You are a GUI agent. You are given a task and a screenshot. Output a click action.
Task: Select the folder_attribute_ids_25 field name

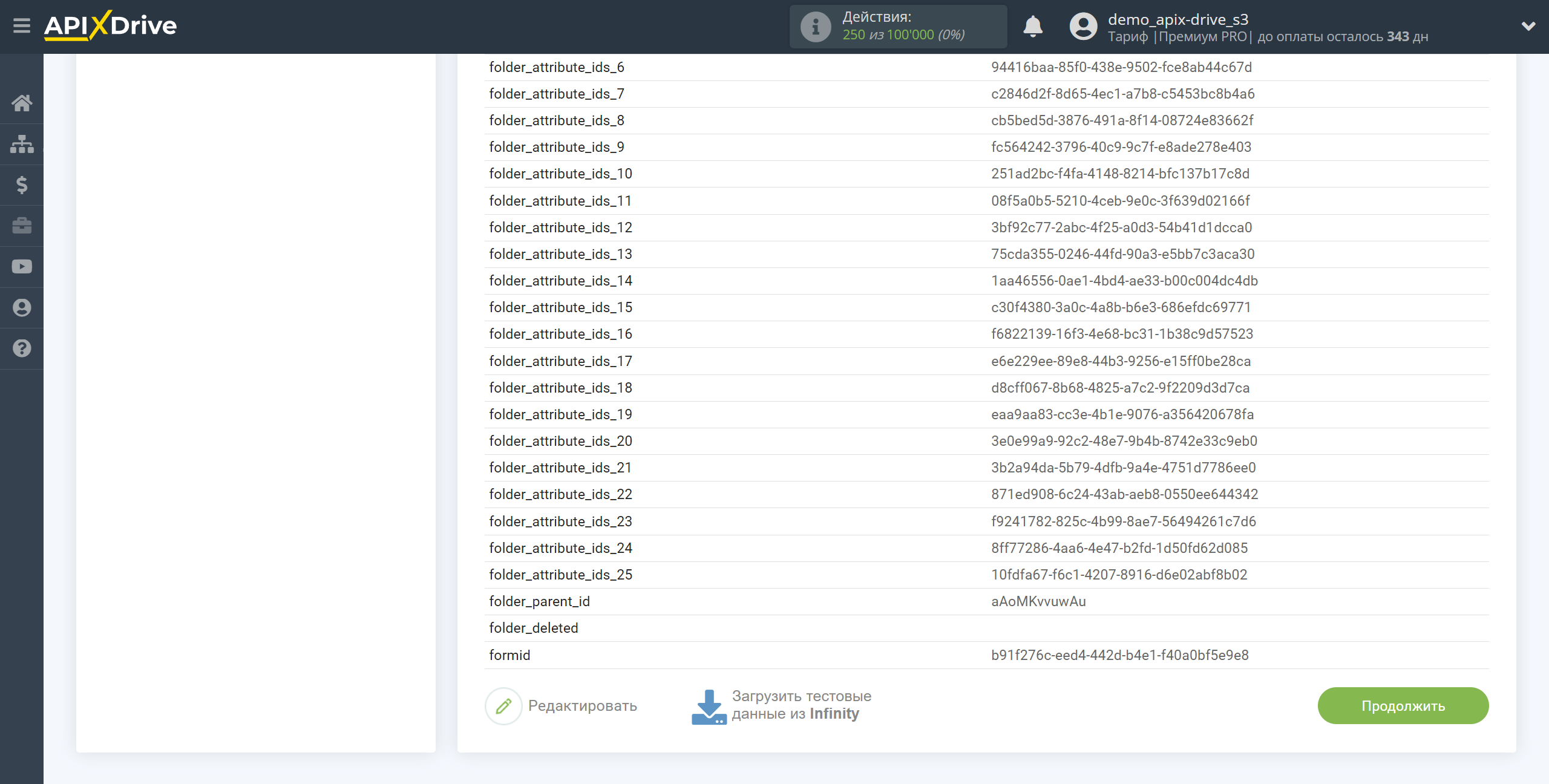(x=560, y=575)
